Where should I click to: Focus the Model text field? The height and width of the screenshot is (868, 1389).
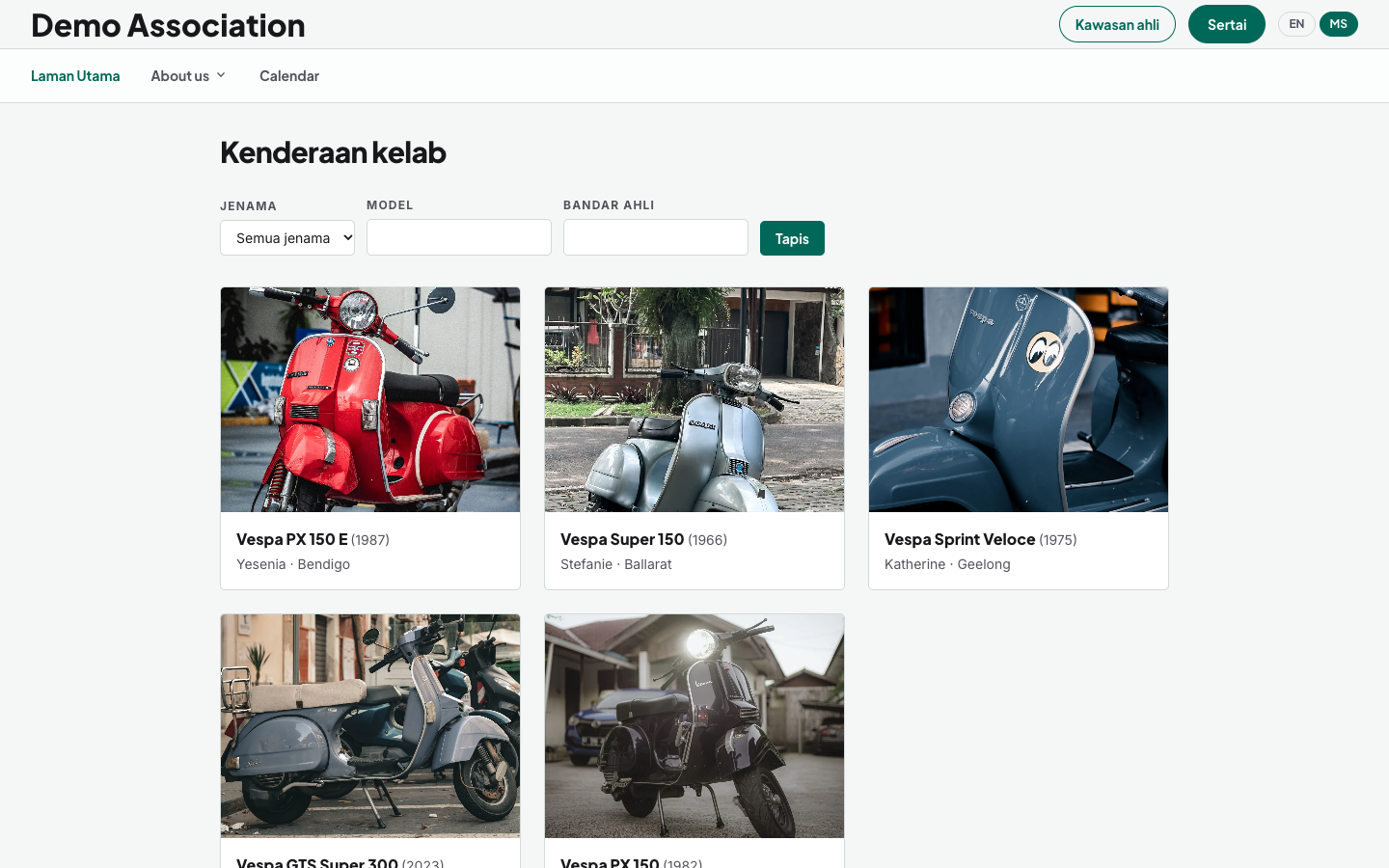pos(459,237)
